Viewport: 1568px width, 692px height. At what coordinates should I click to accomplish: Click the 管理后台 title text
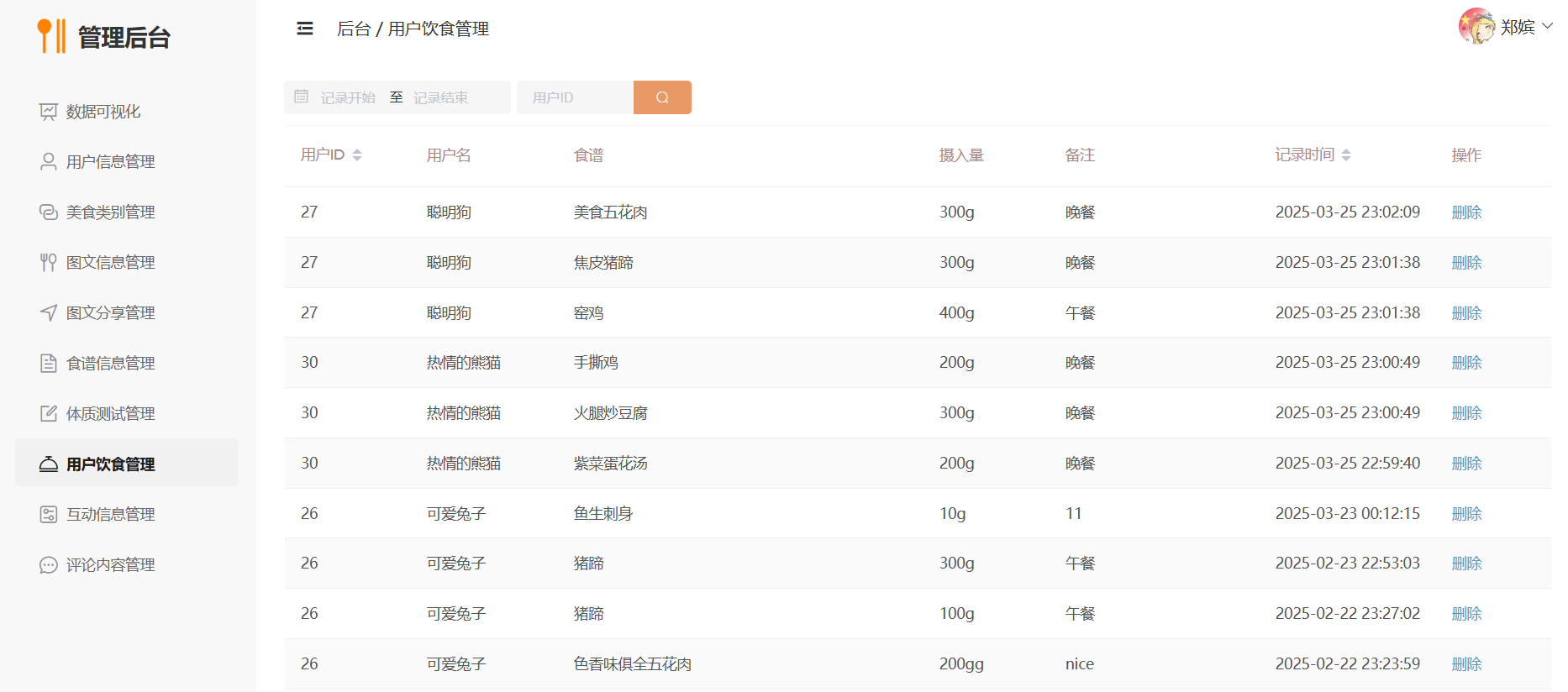124,37
